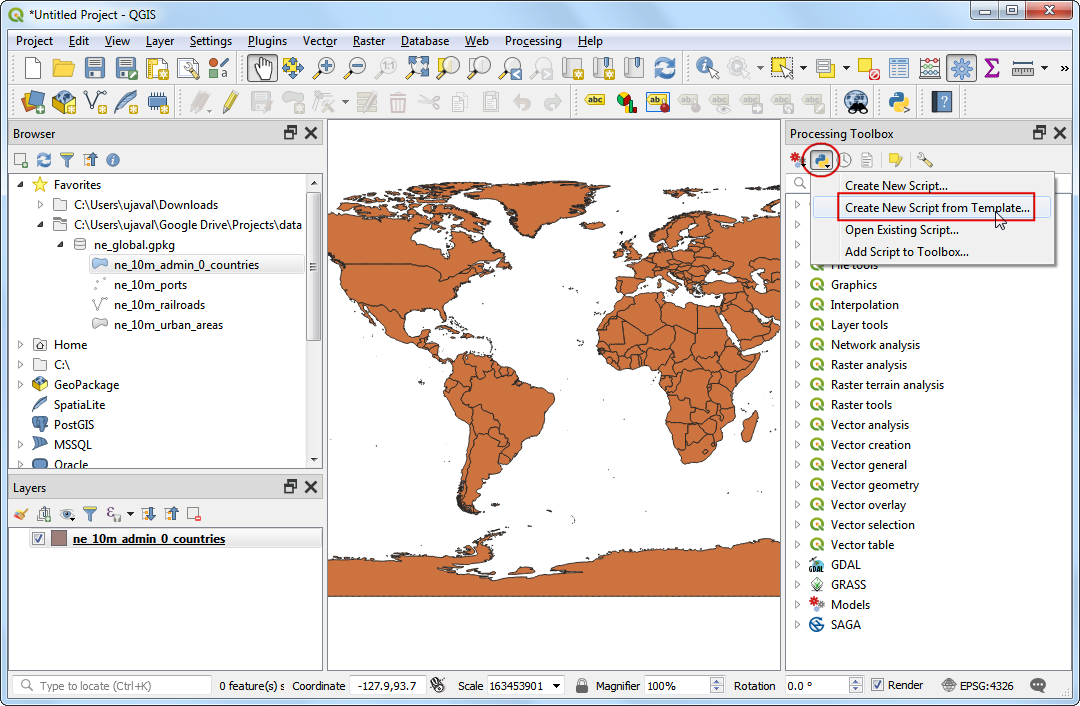Uncheck the ne_10m_admin_0_countries layer visibility checkbox

pos(39,539)
